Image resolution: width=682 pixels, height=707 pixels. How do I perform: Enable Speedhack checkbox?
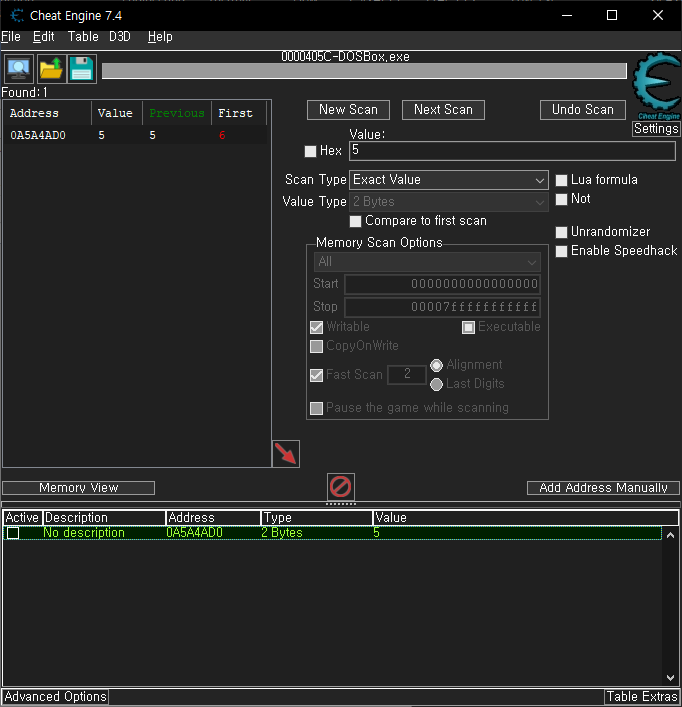(561, 251)
